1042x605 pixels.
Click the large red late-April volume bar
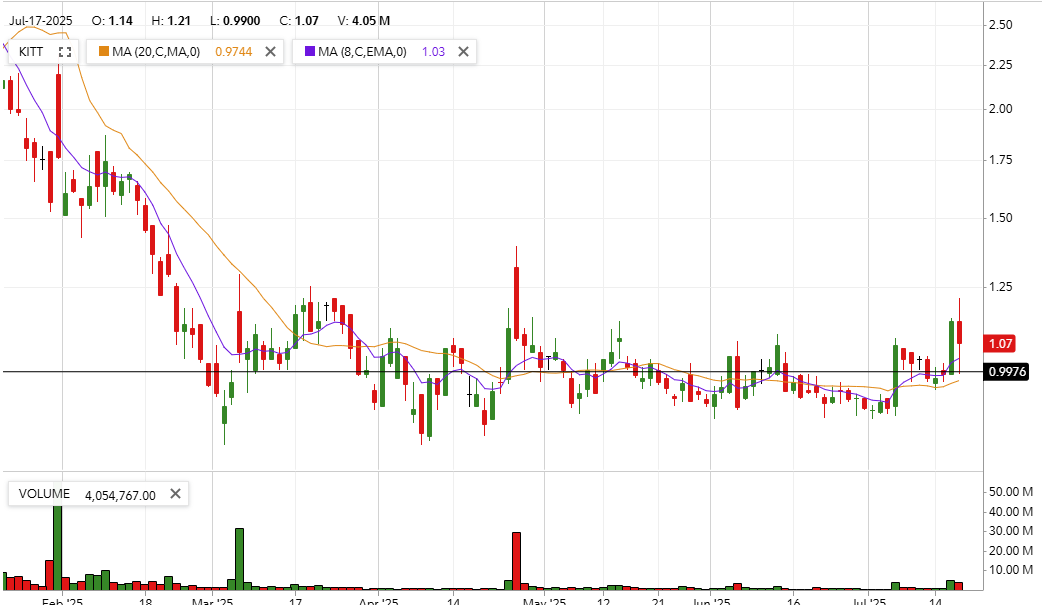pyautogui.click(x=516, y=561)
